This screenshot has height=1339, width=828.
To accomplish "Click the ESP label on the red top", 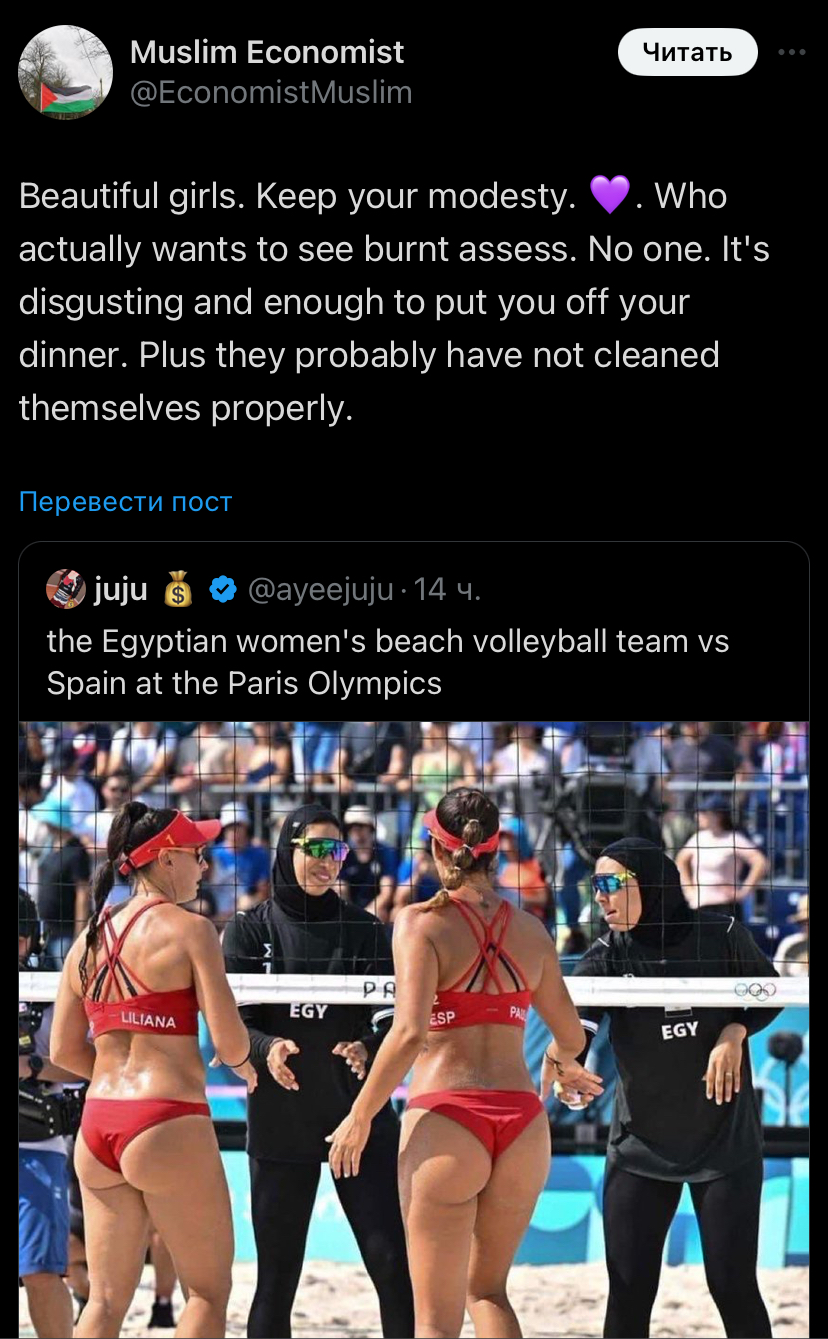I will coord(442,1018).
